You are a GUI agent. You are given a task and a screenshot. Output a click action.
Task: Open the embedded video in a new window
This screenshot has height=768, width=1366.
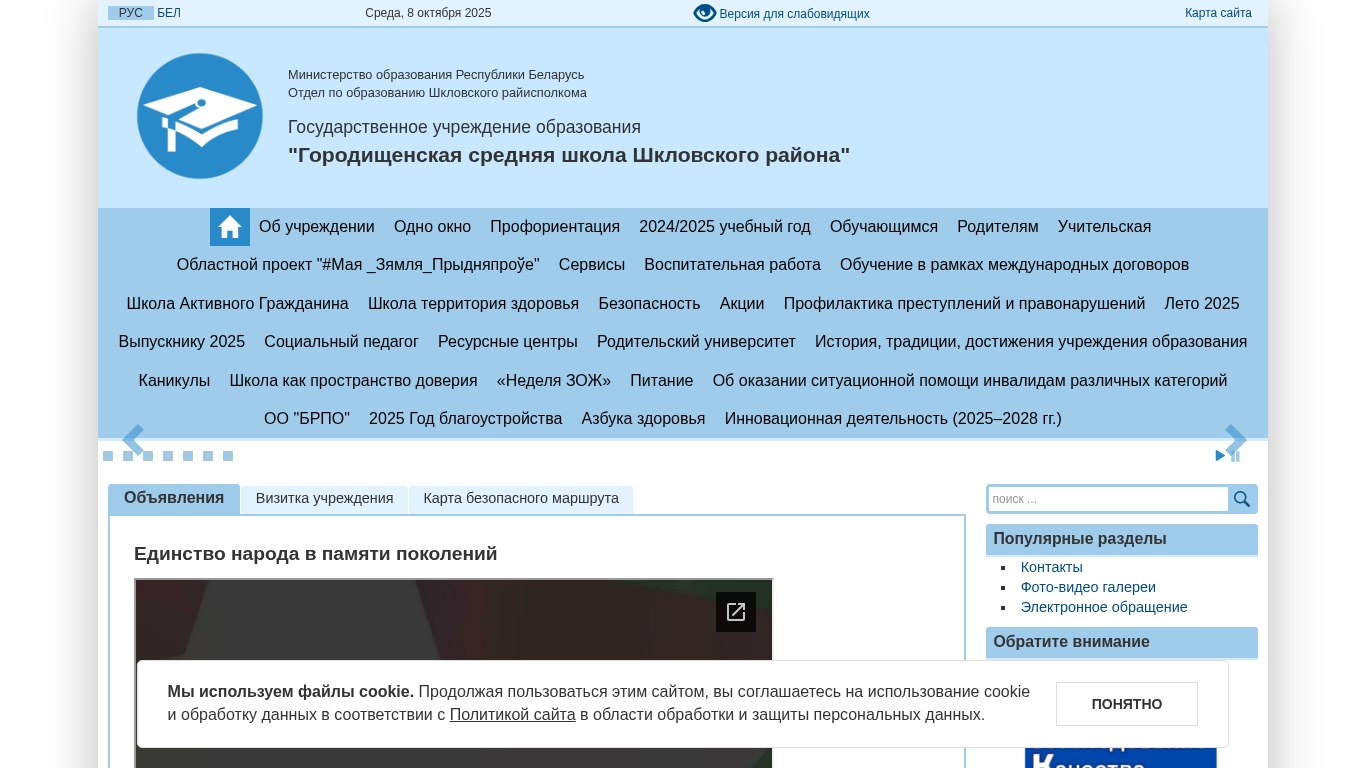click(x=736, y=612)
